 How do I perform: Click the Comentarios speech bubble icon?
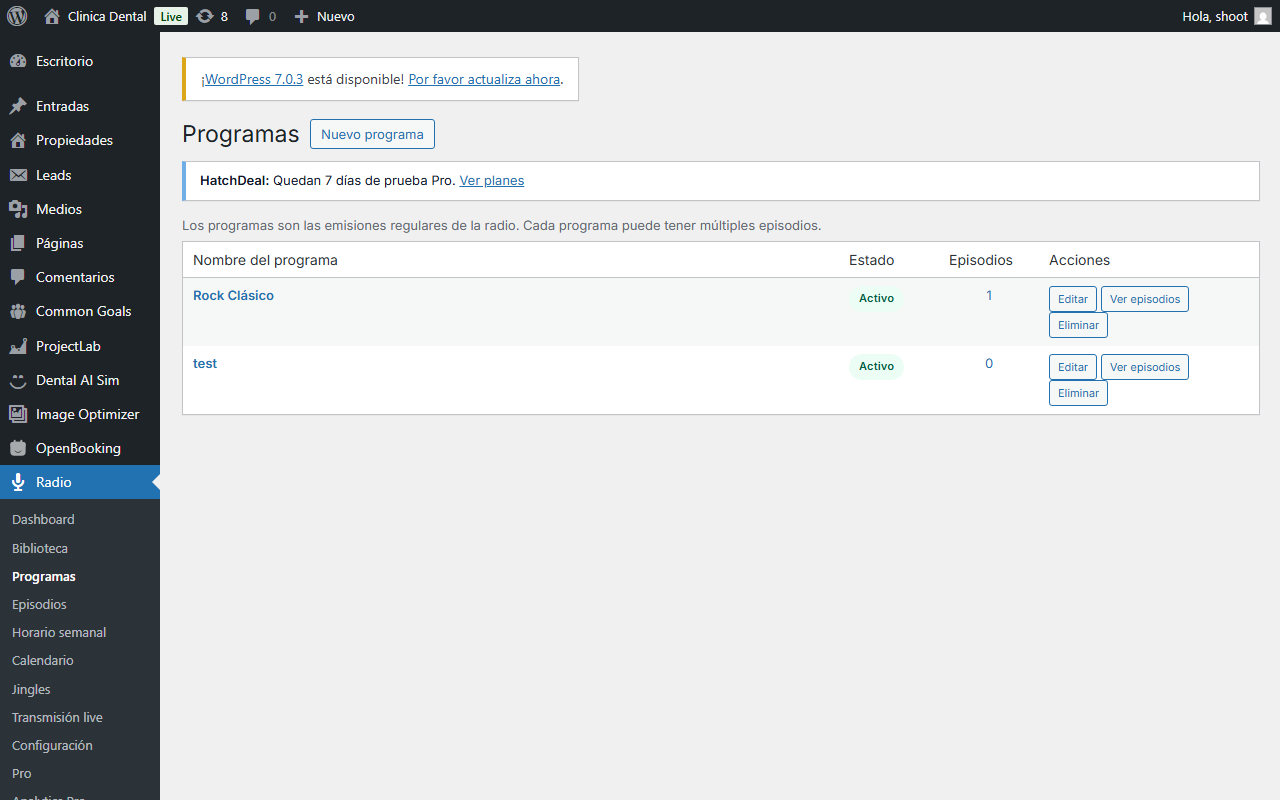(x=18, y=277)
